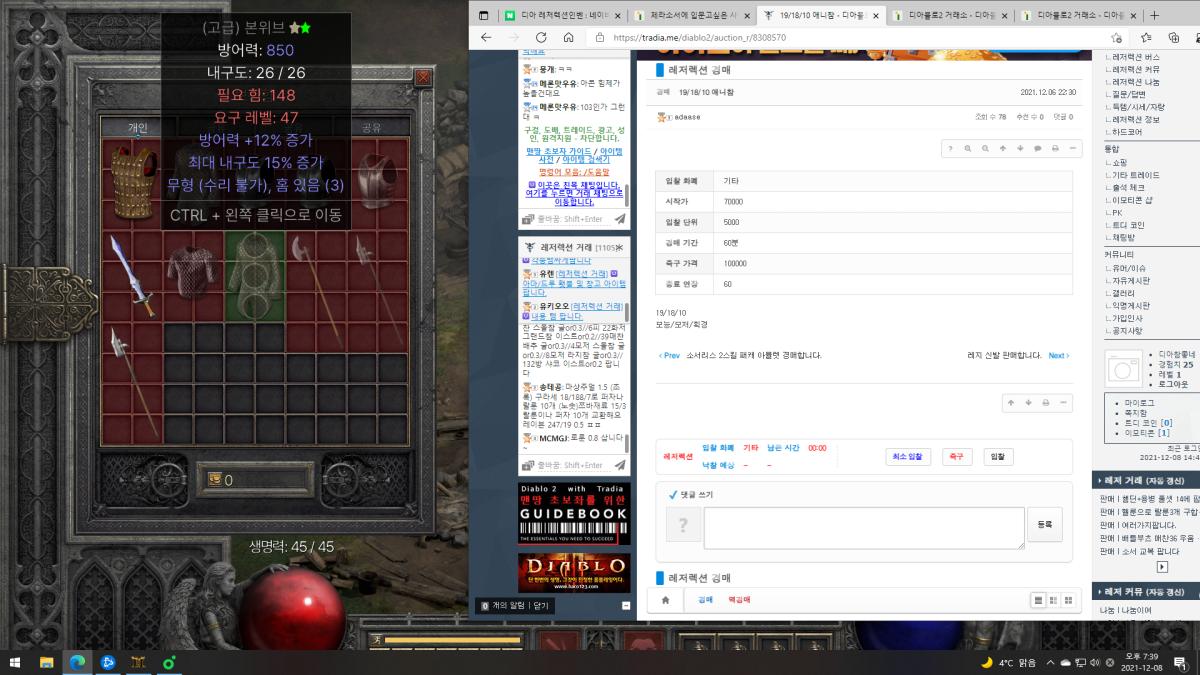The width and height of the screenshot is (1200, 675).
Task: Open the Diablo 2 Guidebook banner
Action: tap(574, 514)
